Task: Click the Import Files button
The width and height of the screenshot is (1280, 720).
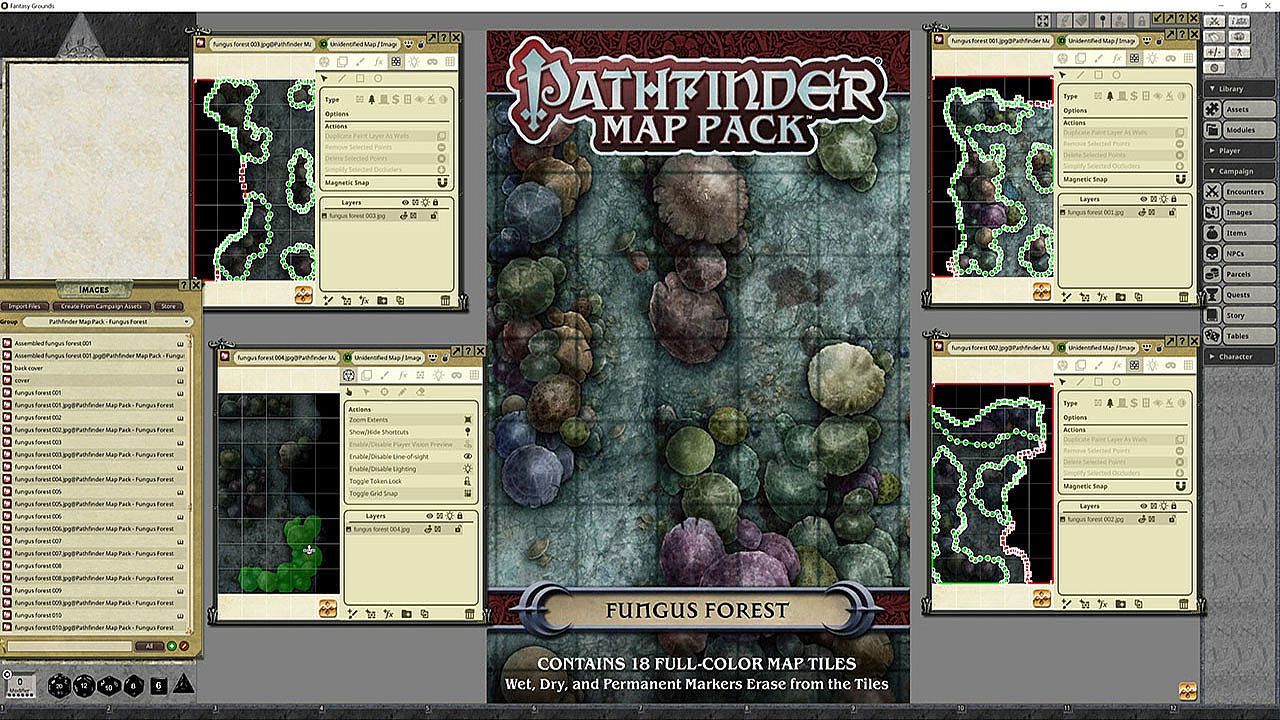Action: pos(26,306)
